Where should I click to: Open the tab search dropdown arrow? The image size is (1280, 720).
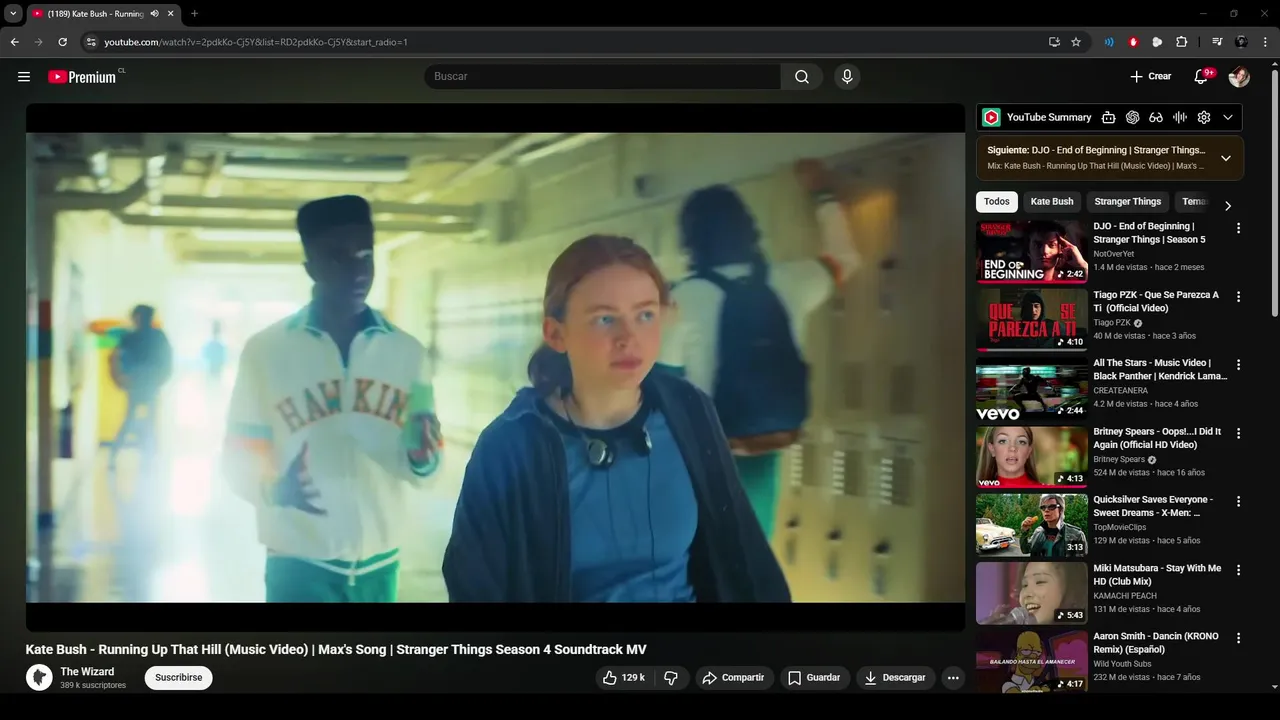13,14
